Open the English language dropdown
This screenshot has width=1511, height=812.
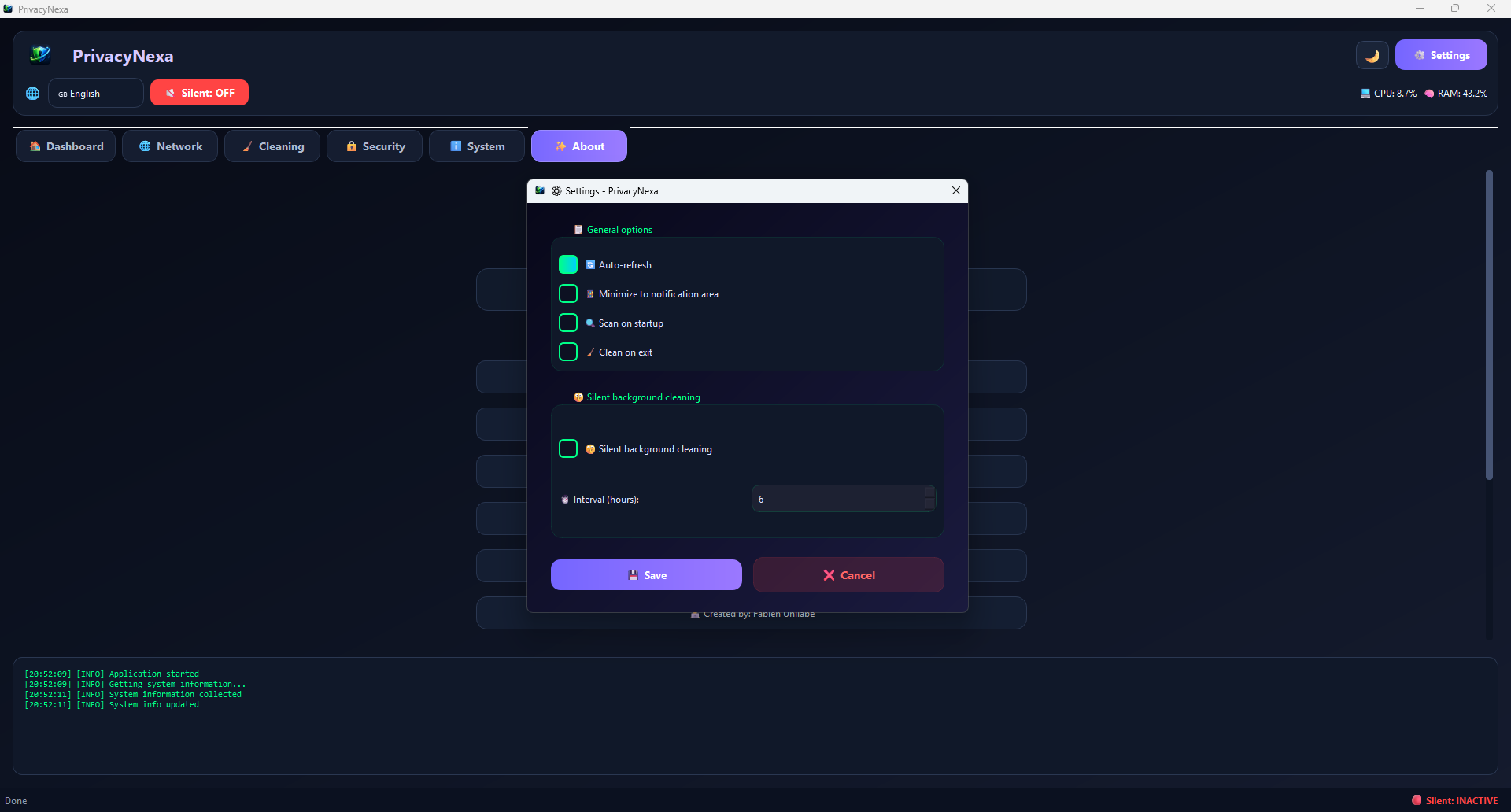tap(95, 93)
